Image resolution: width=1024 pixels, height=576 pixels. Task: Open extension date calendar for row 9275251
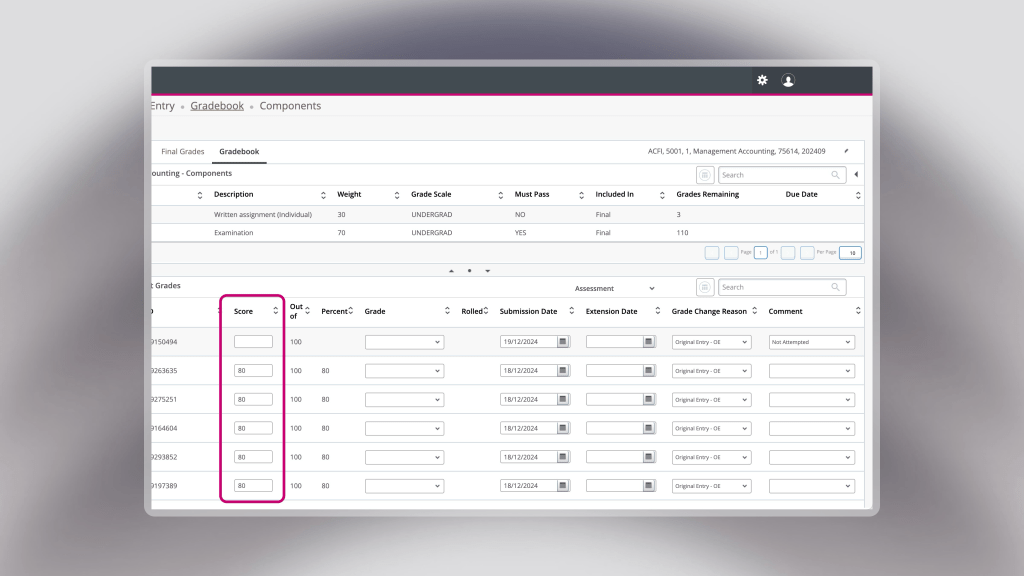(x=648, y=399)
